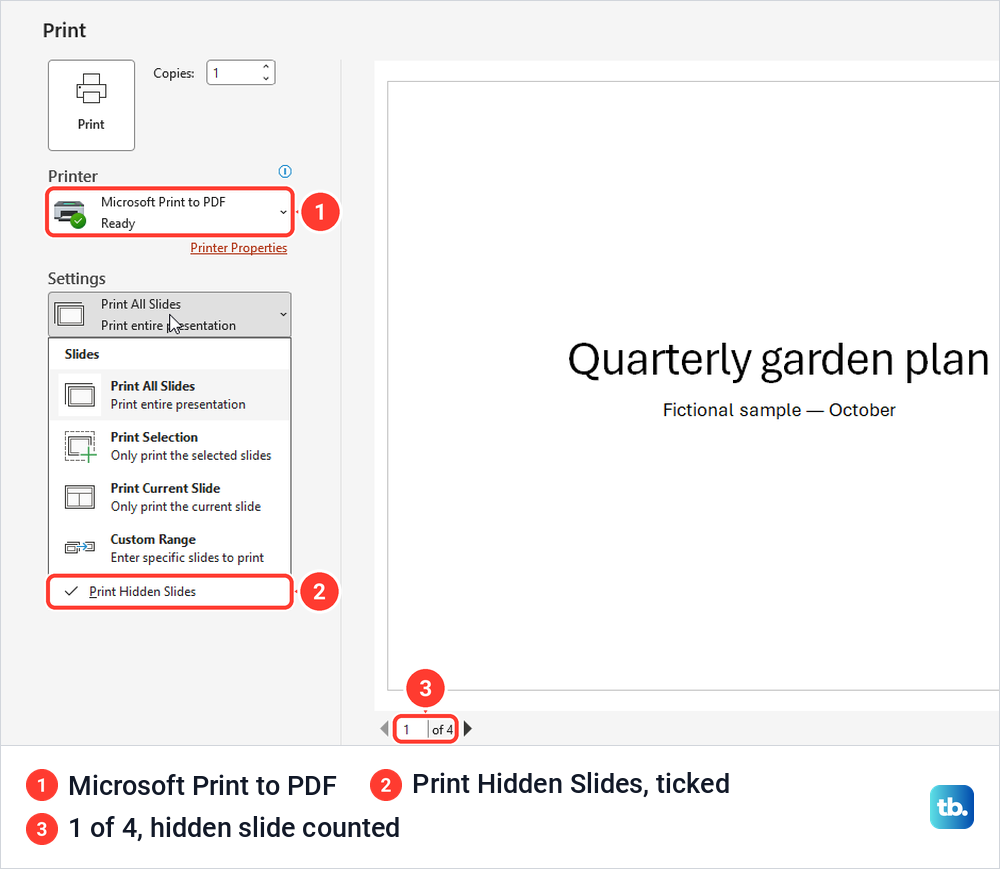The width and height of the screenshot is (1000, 869).
Task: Decrease copies with the down stepper arrow
Action: tap(266, 78)
